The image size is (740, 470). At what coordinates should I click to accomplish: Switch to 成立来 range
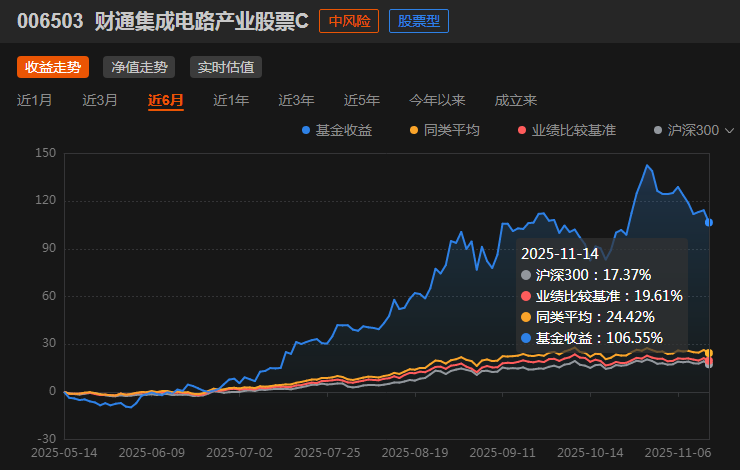pos(516,100)
